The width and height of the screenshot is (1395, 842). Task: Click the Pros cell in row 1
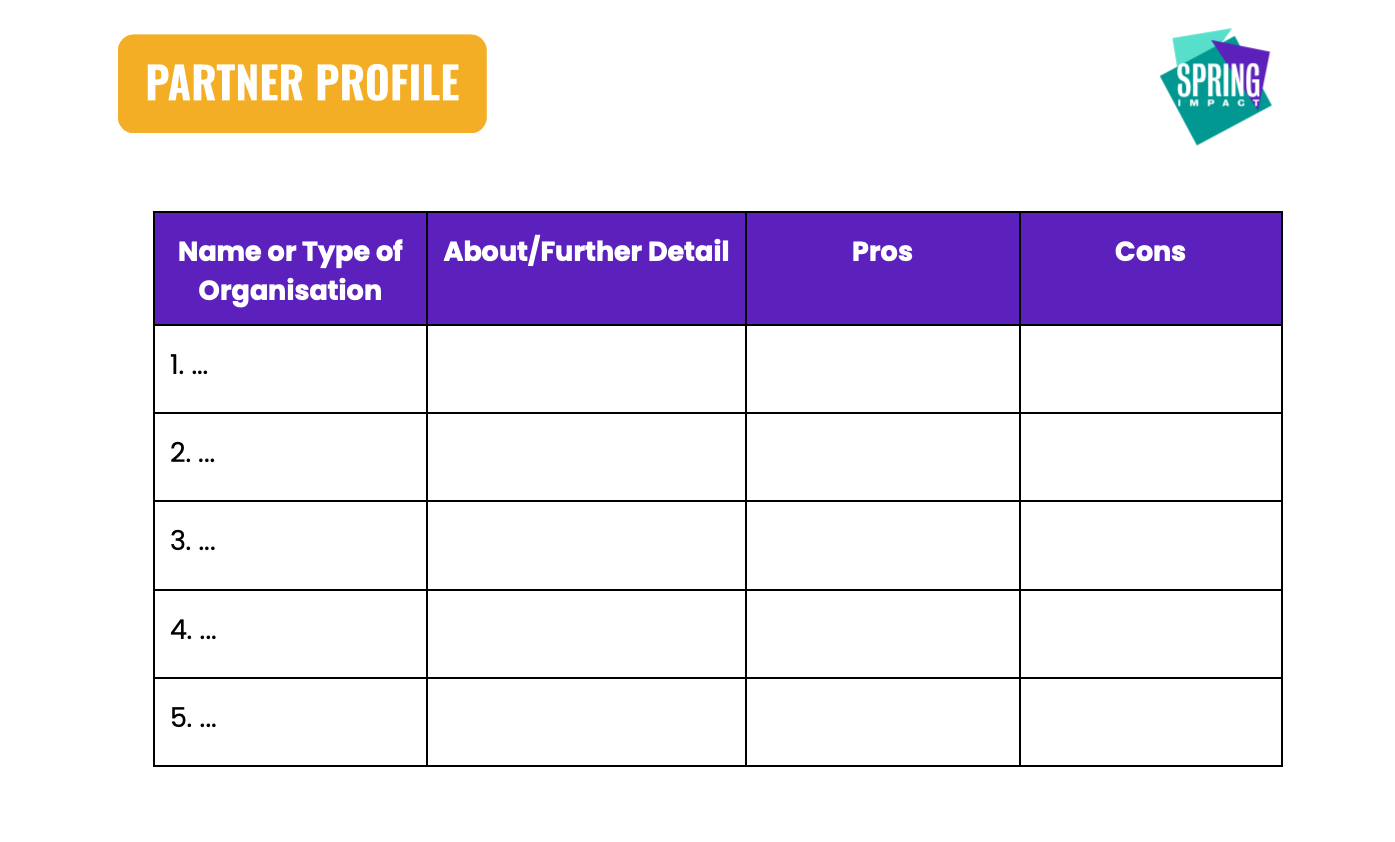(x=883, y=369)
